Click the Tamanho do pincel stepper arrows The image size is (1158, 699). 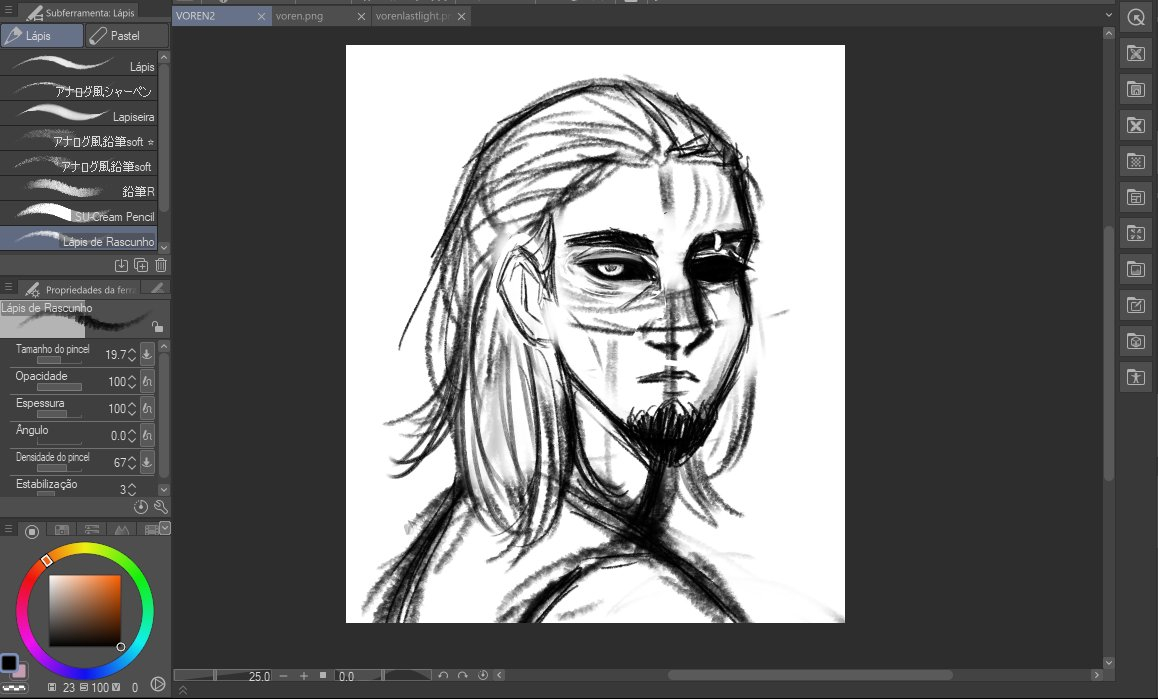tap(130, 354)
